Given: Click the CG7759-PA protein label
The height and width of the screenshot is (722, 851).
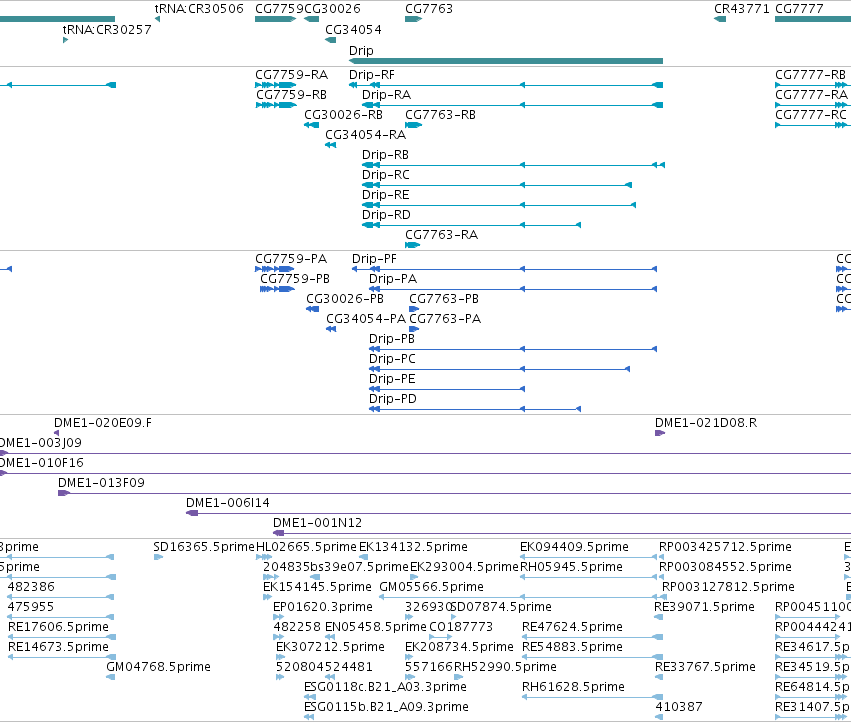Looking at the screenshot, I should (291, 259).
